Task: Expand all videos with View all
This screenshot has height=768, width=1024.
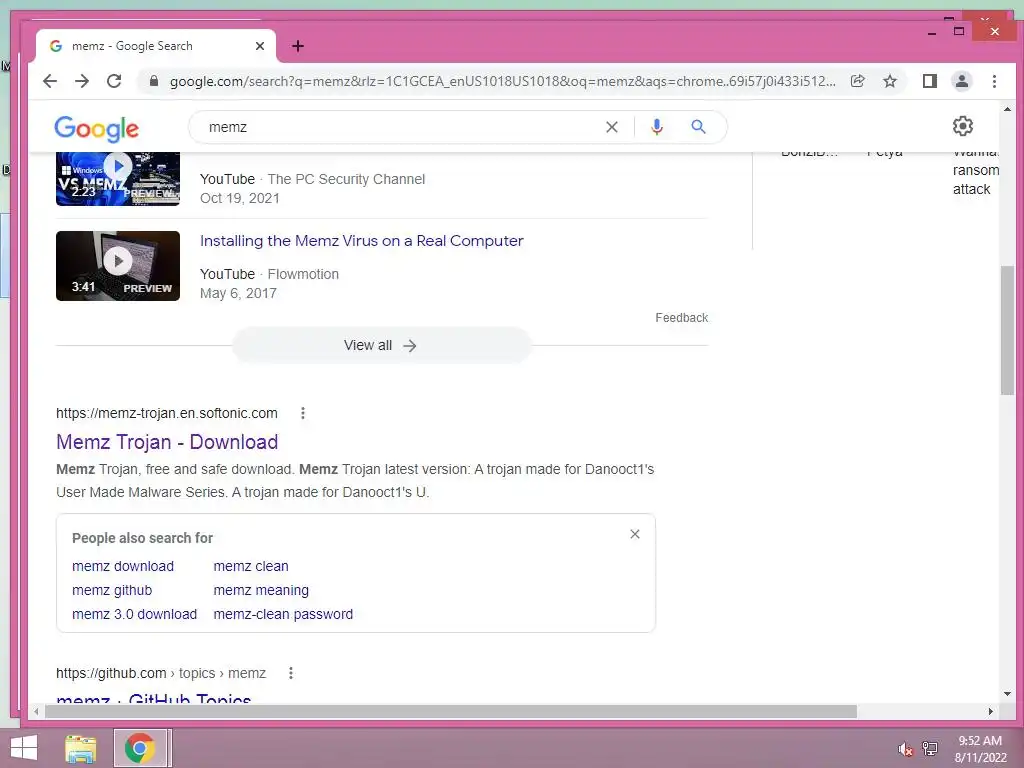Action: tap(382, 345)
